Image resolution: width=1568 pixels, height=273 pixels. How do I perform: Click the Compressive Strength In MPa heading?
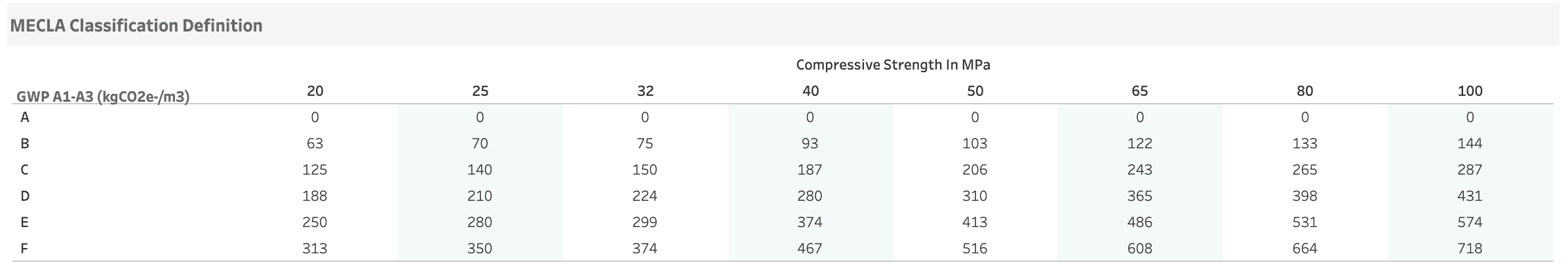[893, 65]
